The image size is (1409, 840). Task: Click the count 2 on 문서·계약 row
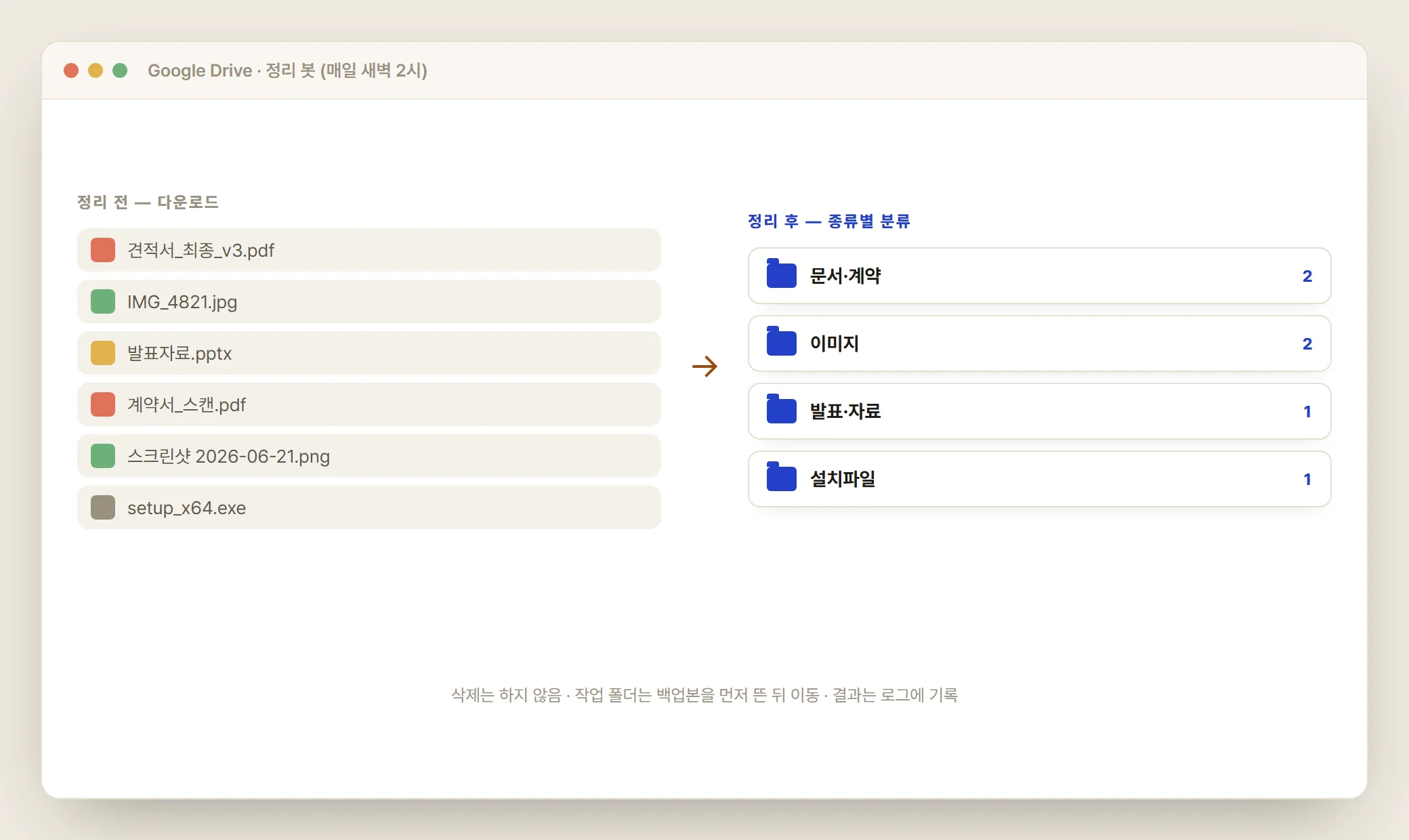[1307, 276]
